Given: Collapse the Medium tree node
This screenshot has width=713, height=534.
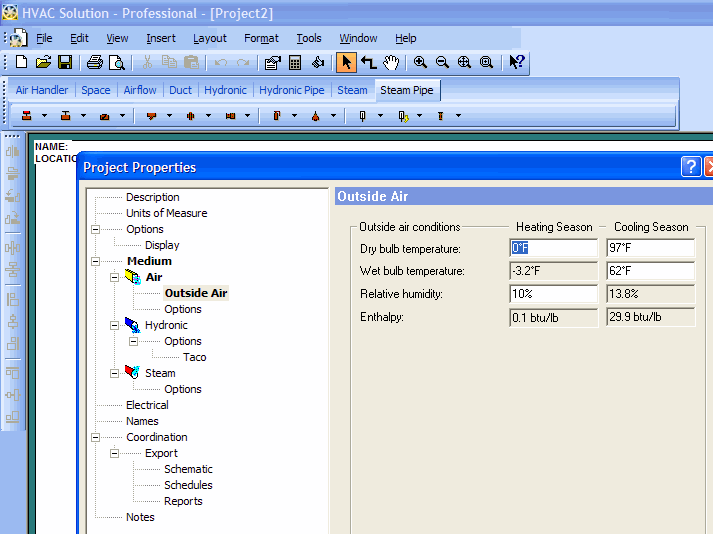Looking at the screenshot, I should (x=95, y=261).
